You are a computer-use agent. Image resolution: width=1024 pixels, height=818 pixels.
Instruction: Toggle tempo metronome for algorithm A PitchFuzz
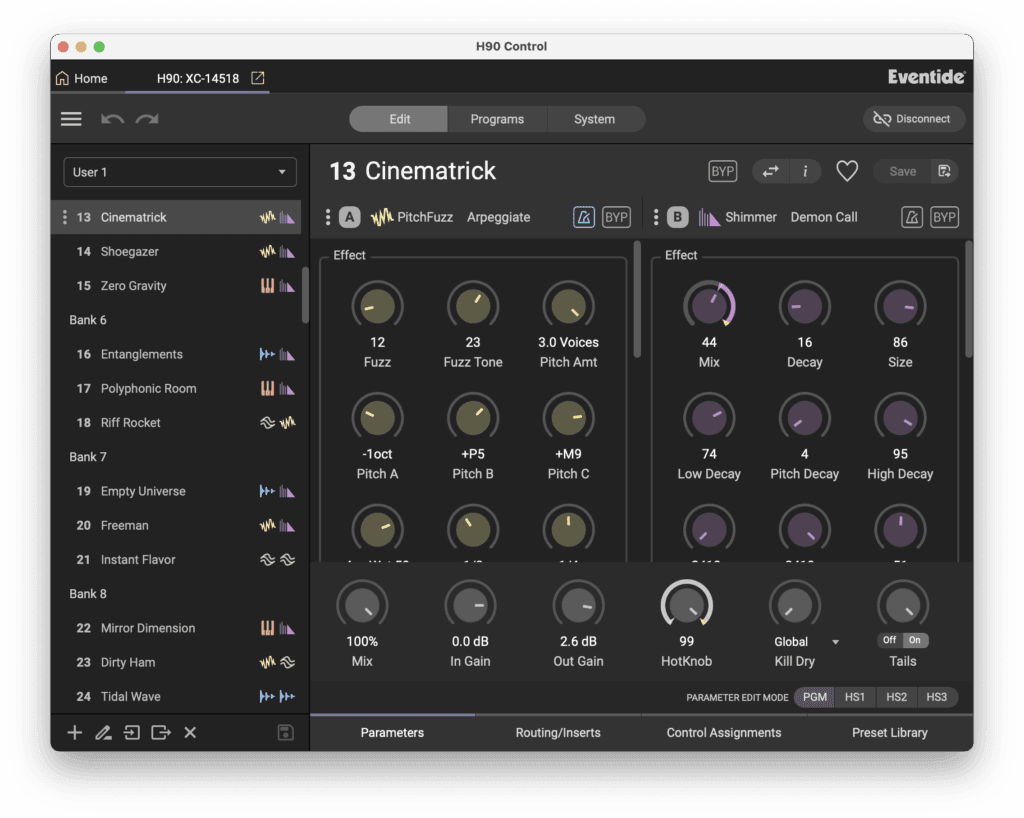click(583, 217)
